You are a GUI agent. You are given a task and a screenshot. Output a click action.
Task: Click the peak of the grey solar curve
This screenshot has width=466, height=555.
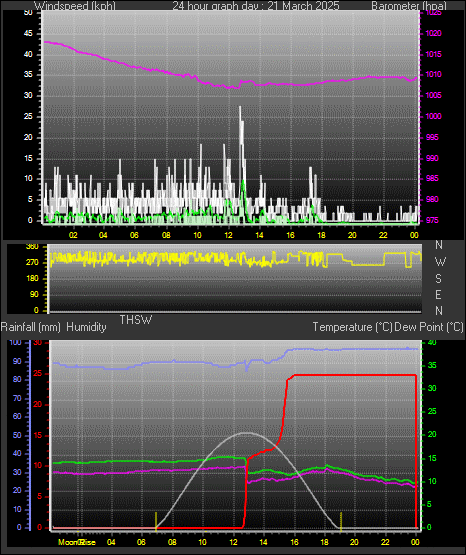coord(247,433)
